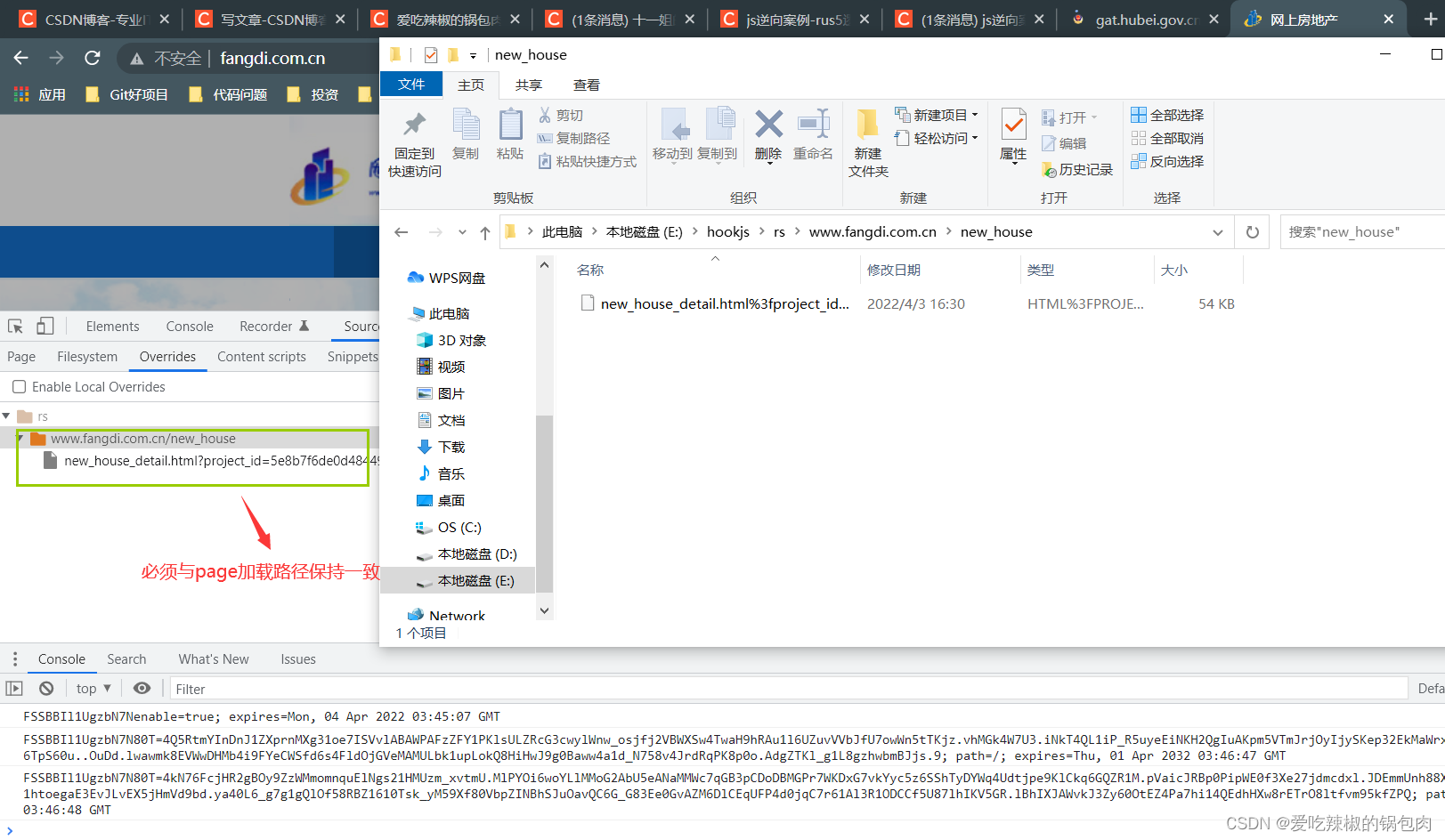Open the console top context dropdown
Image resolution: width=1445 pixels, height=840 pixels.
(x=93, y=688)
